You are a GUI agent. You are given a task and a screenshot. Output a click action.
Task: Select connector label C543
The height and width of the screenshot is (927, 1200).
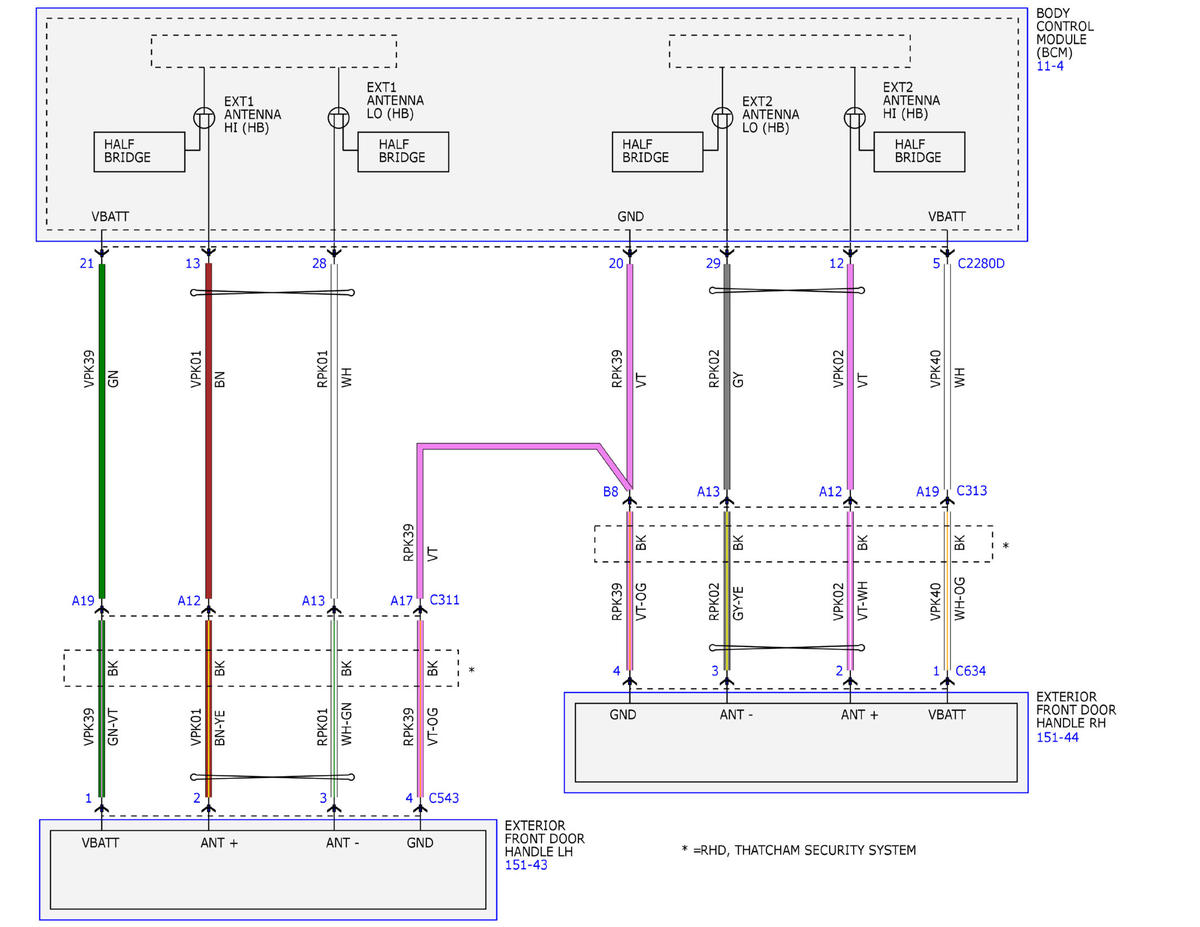coord(445,797)
